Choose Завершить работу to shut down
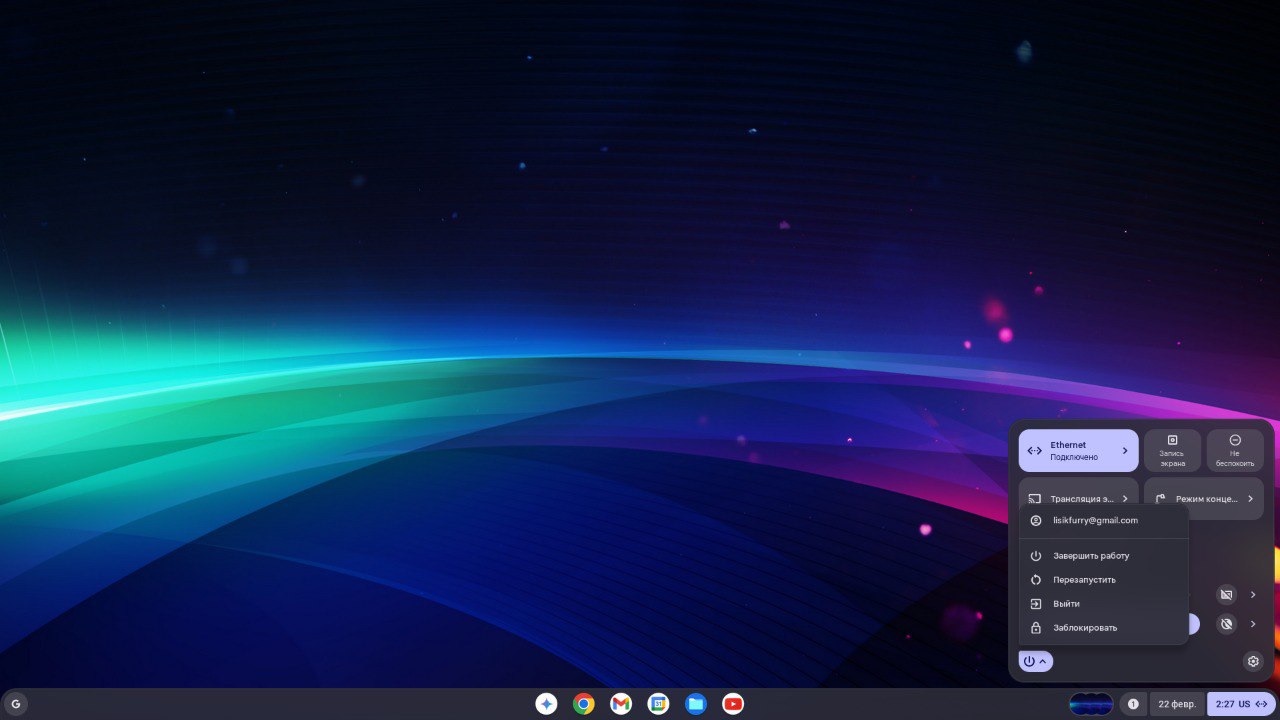 coord(1103,556)
